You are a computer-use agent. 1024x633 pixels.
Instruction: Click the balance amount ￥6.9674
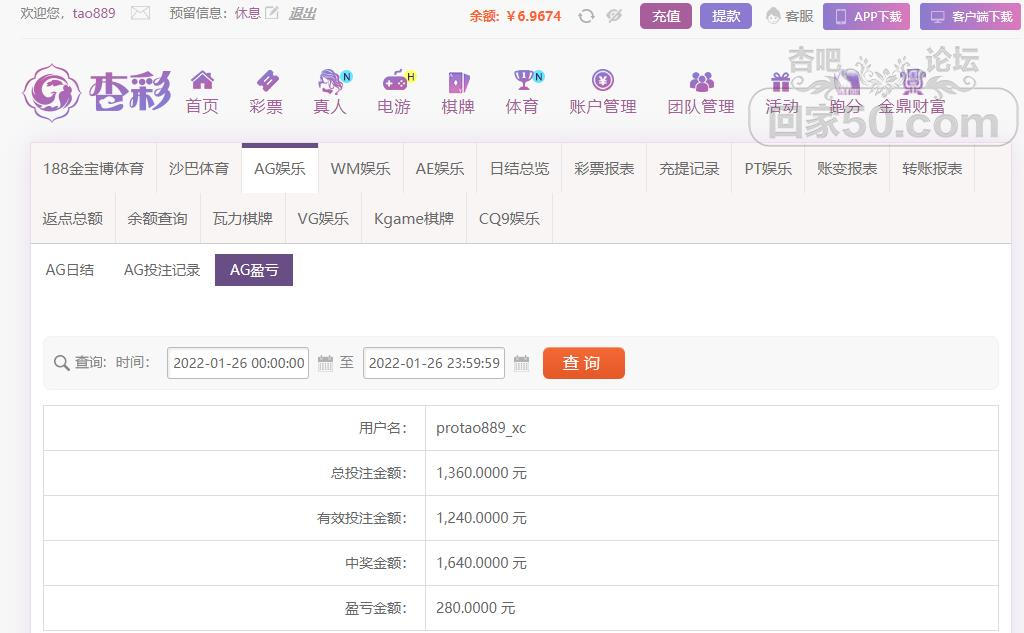[534, 16]
